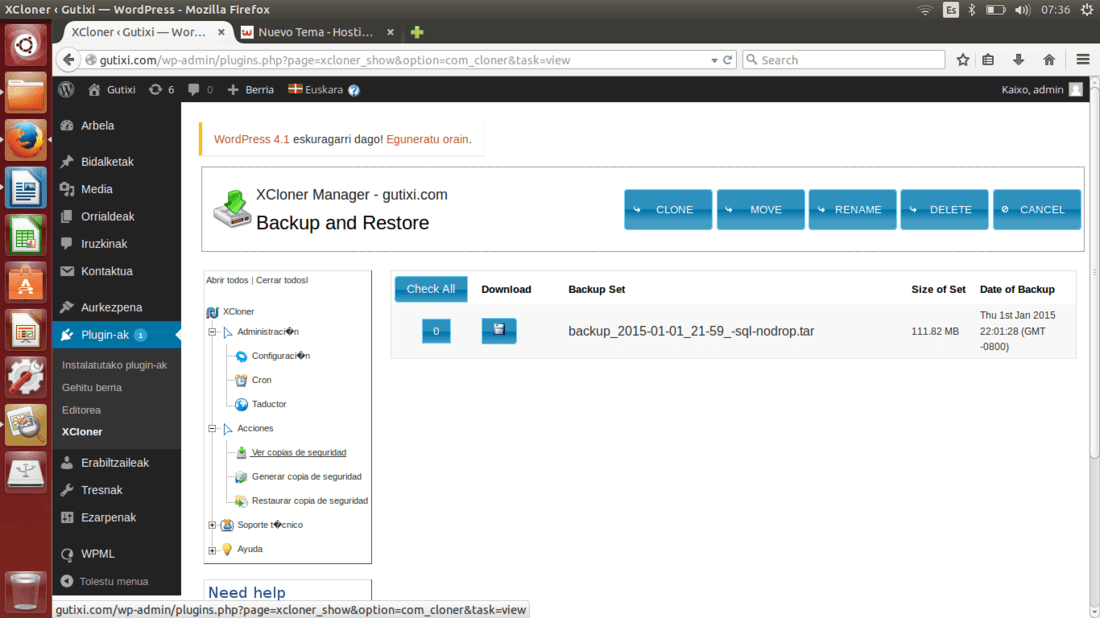Open the Ubuntu Dash launcher icon

coord(25,45)
